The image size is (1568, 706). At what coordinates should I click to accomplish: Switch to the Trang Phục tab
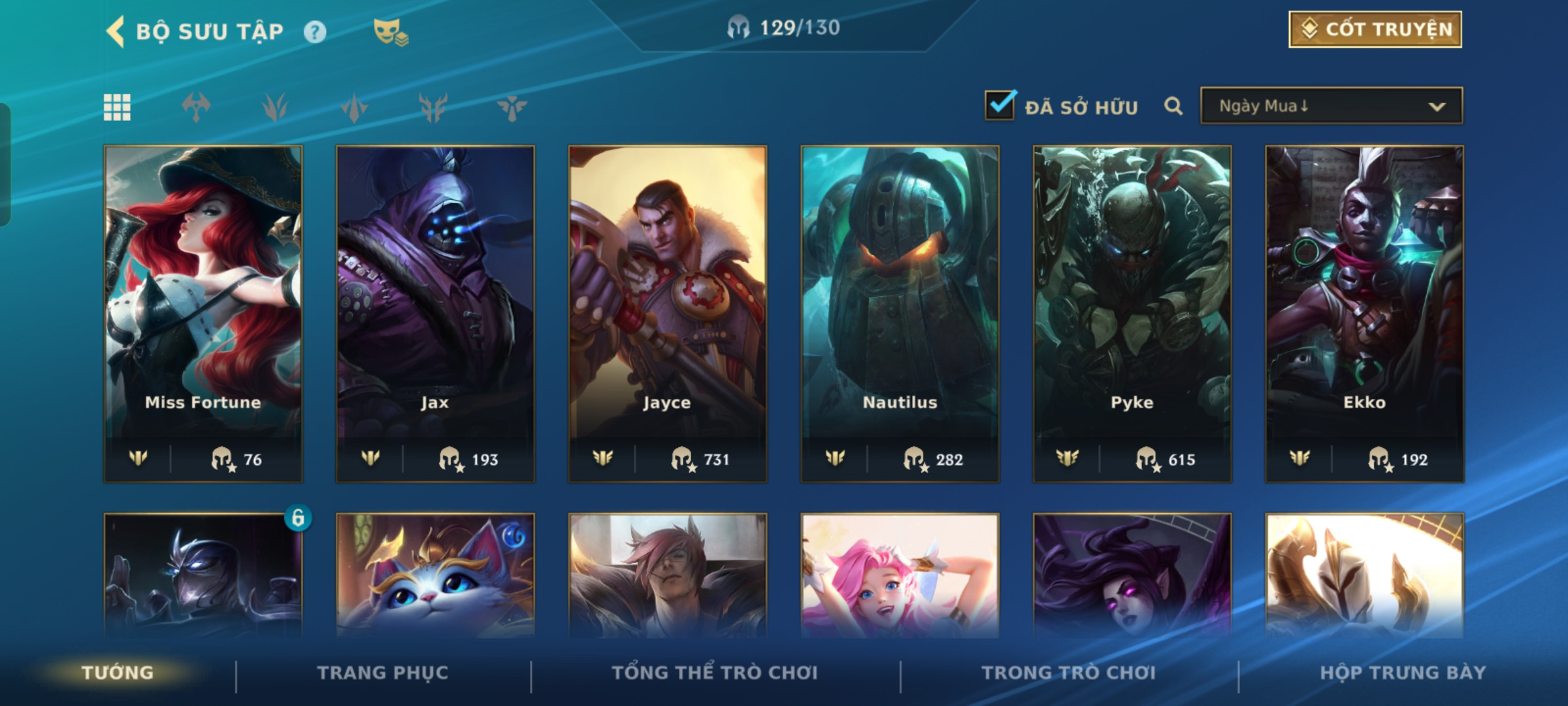pos(383,673)
